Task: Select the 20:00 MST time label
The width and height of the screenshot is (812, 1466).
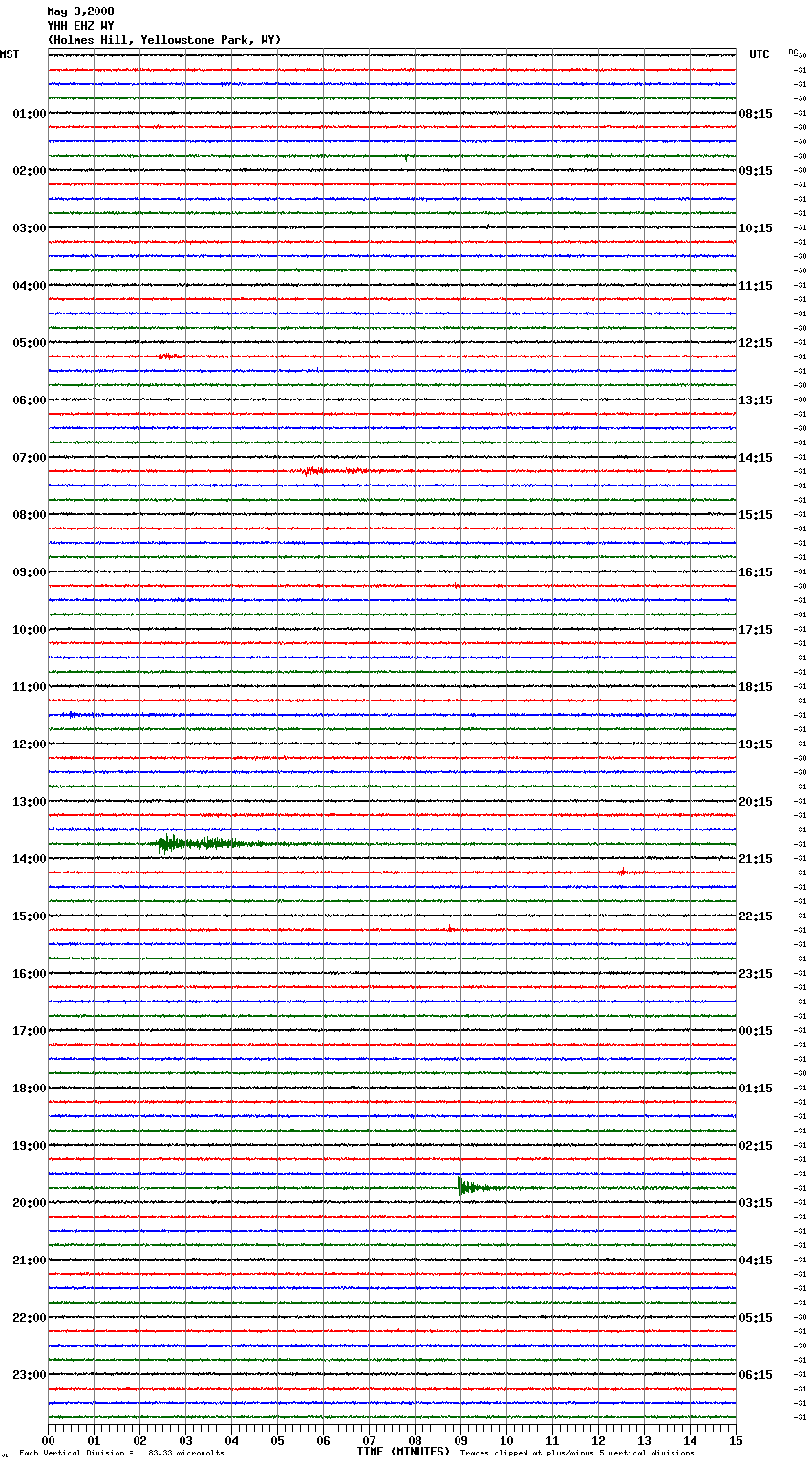Action: (x=29, y=1203)
